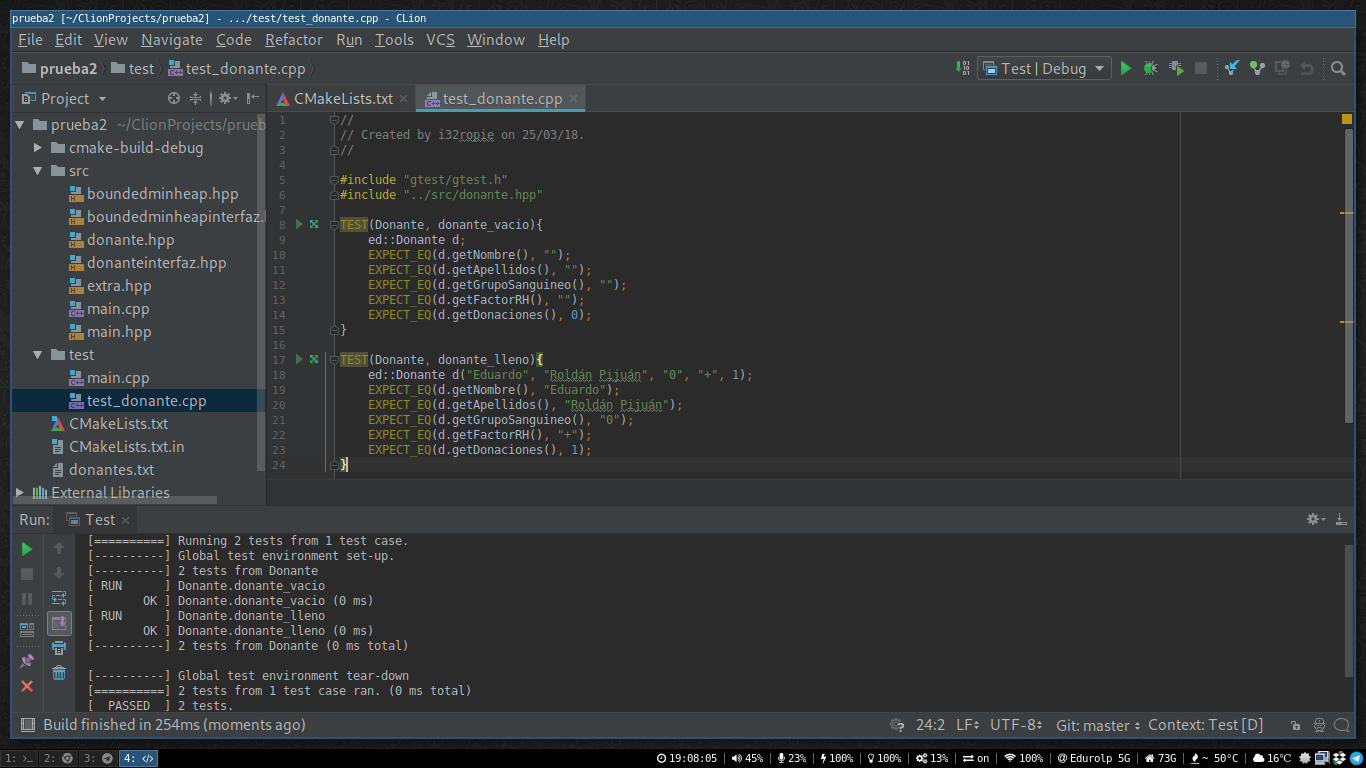Screen dimensions: 1366x768
Task: Click Git: master branch in status bar
Action: (x=1098, y=725)
